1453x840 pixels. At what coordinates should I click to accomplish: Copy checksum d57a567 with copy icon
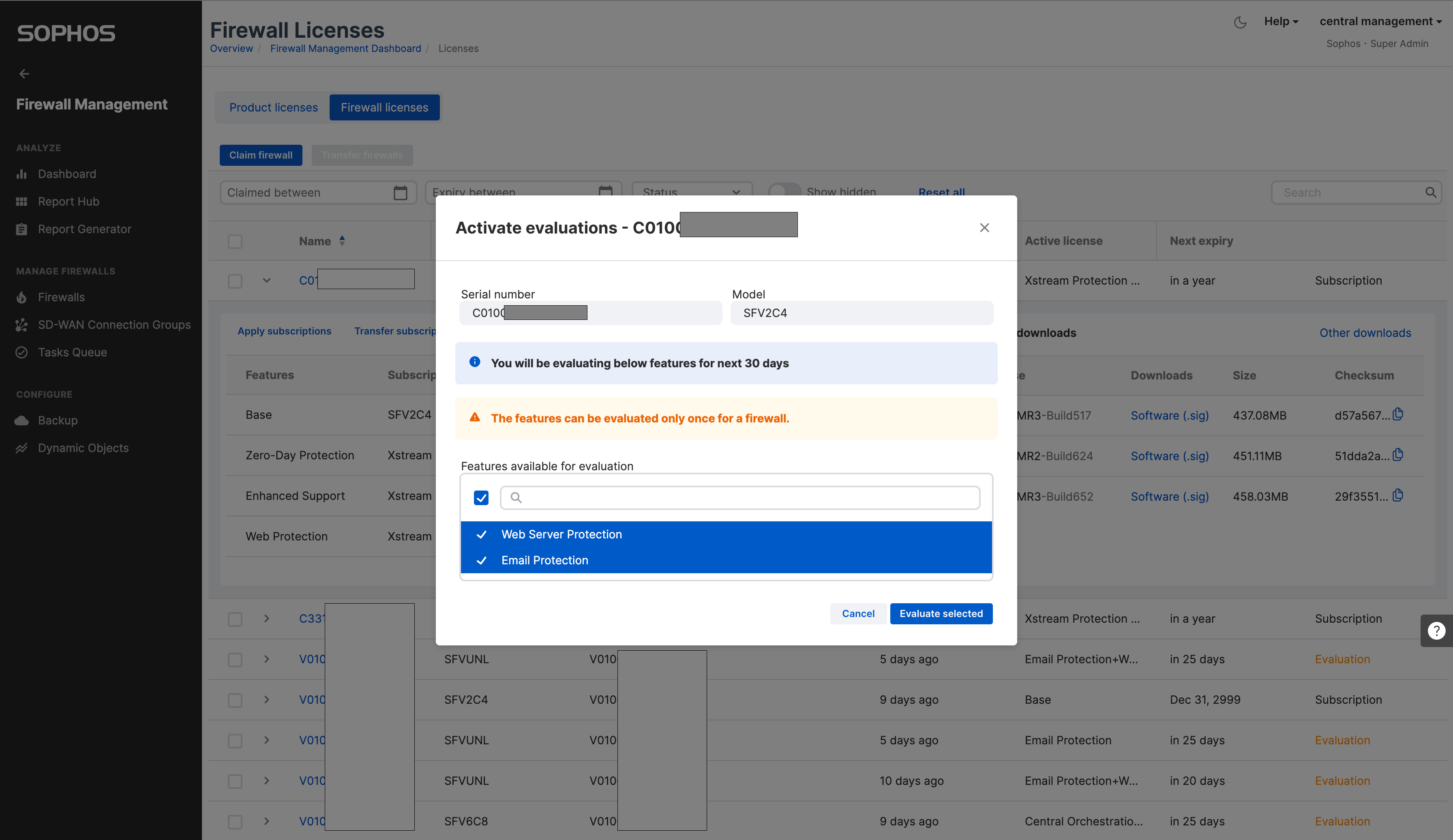(x=1398, y=414)
